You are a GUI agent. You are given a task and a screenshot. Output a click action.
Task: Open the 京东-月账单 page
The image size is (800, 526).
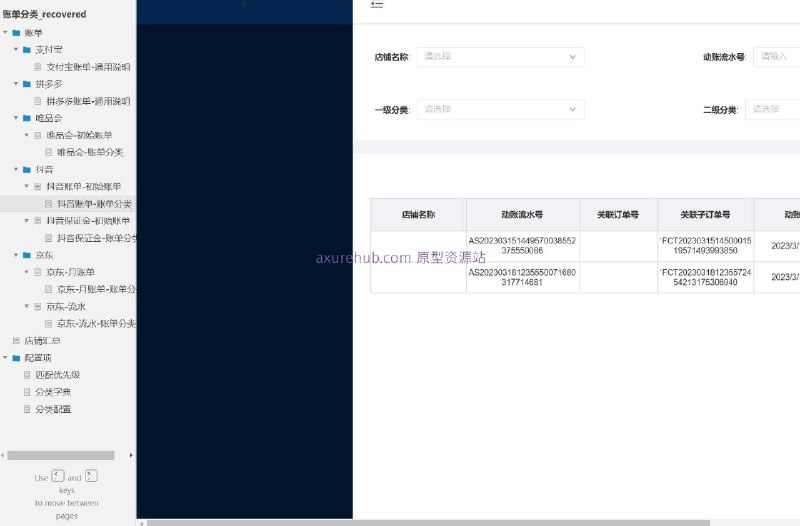[x=70, y=272]
